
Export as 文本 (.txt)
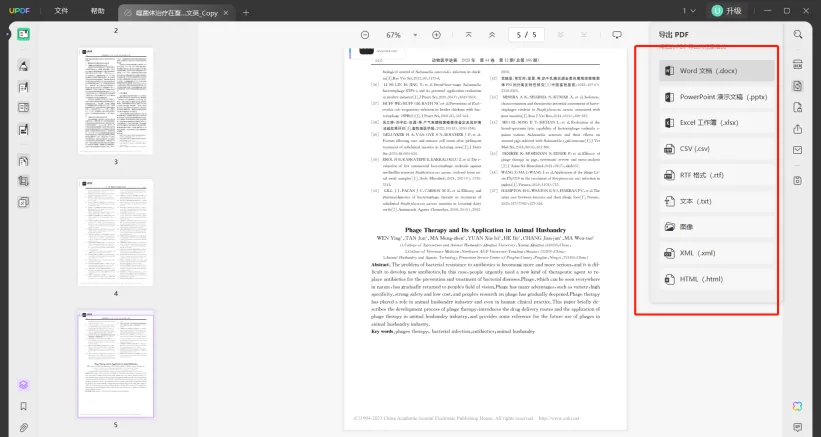(x=717, y=201)
